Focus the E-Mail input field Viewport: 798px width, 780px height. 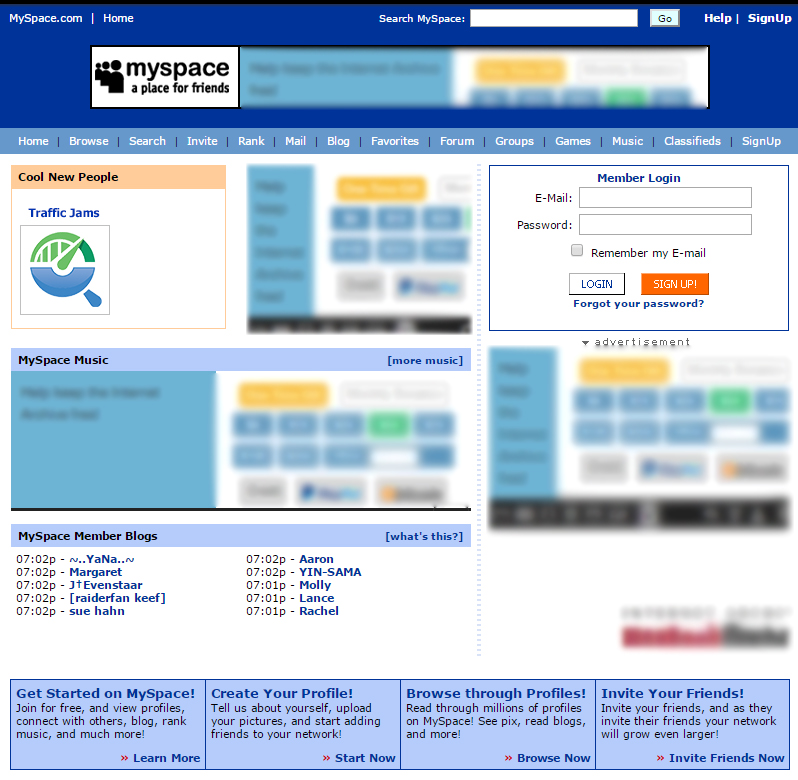(x=665, y=198)
